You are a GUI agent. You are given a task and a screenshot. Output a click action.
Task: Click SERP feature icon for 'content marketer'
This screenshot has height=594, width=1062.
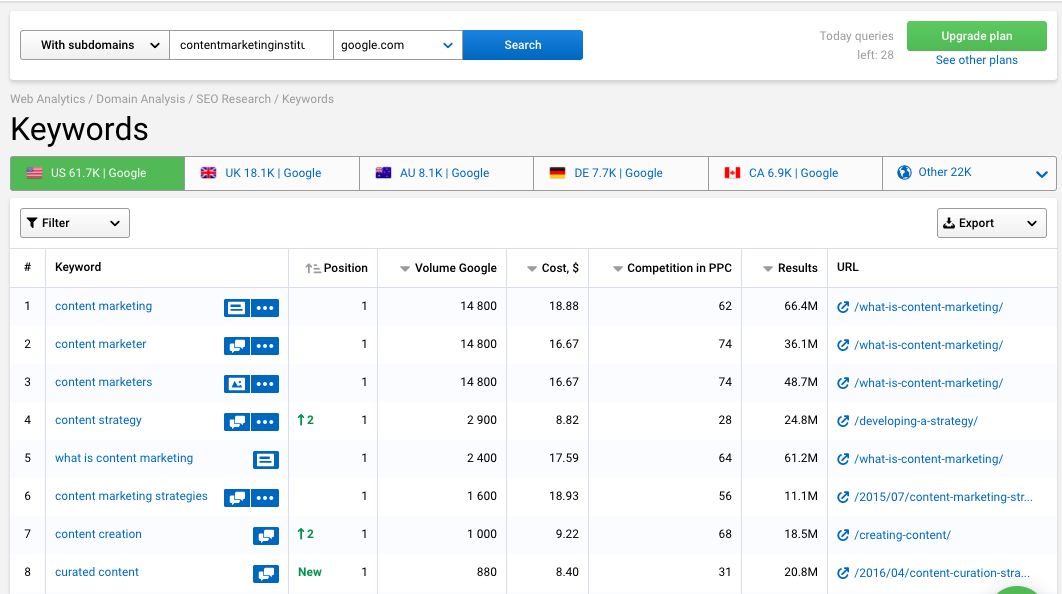tap(236, 346)
